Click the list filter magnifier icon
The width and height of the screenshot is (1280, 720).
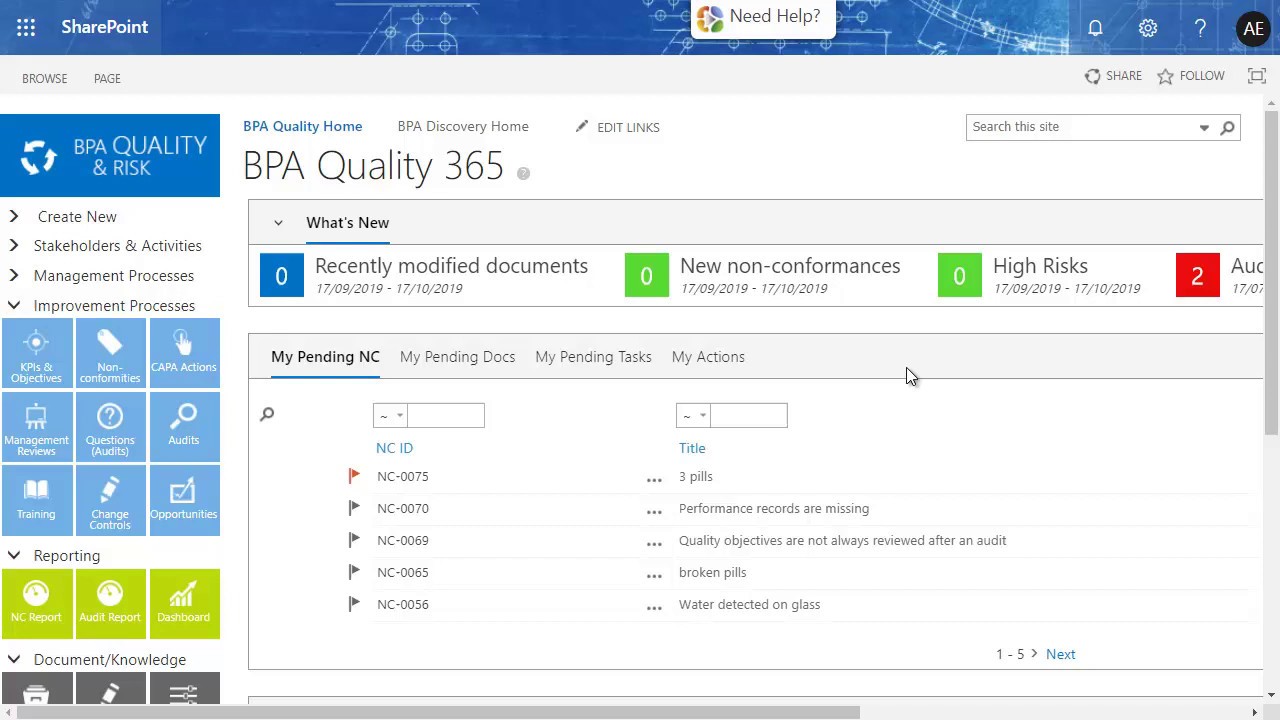click(x=267, y=414)
